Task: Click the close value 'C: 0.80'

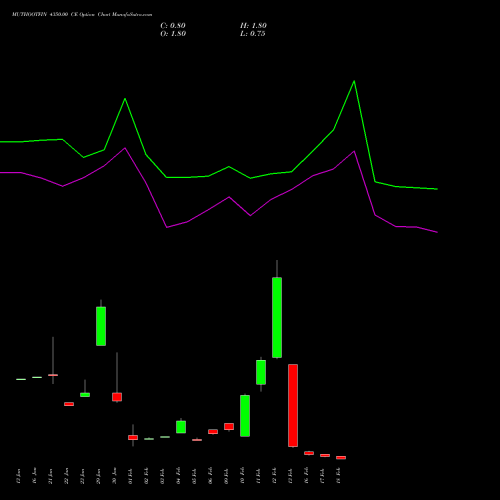Action: point(173,26)
